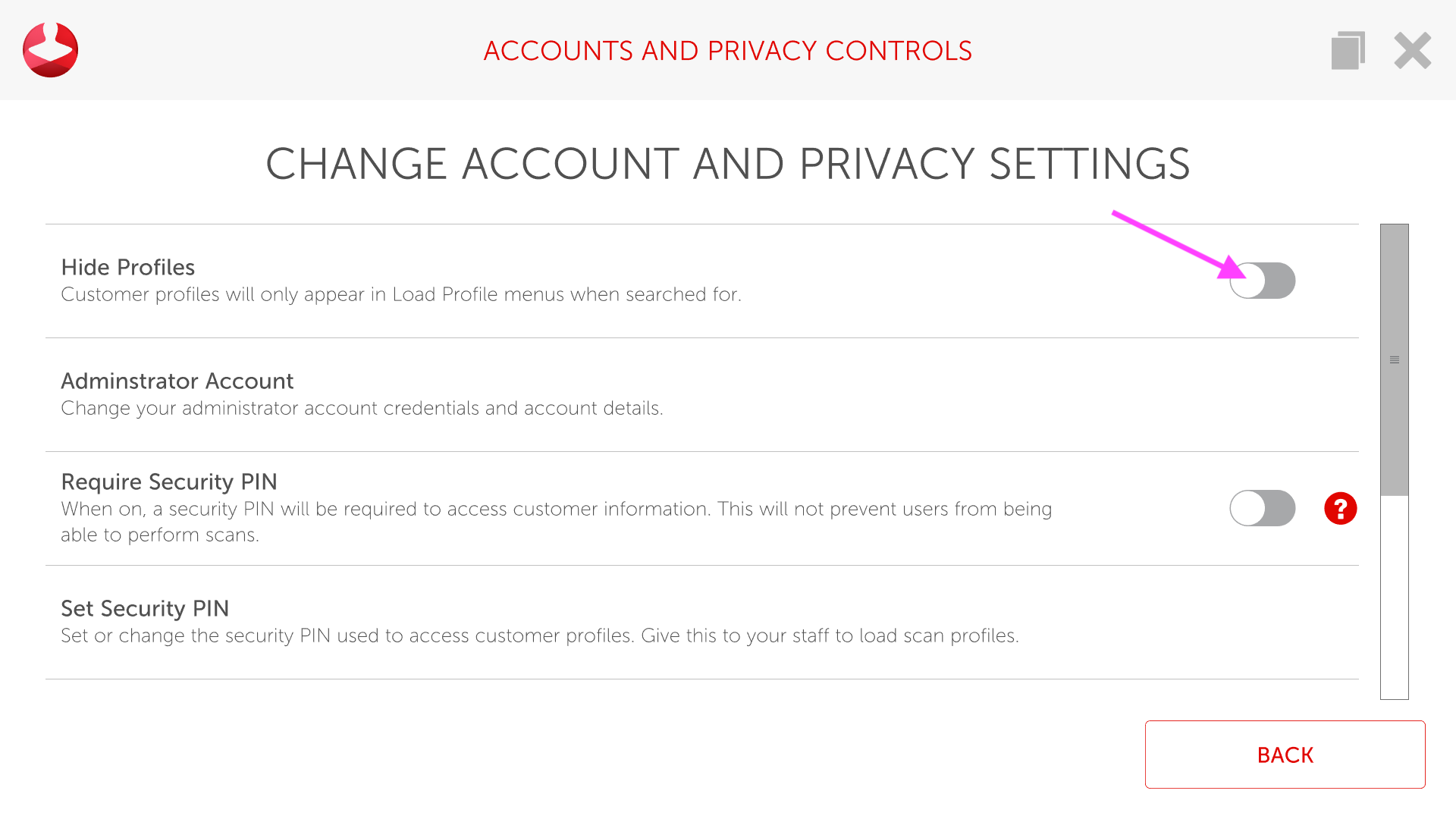
Task: Open the Set Security PIN option
Action: point(144,608)
